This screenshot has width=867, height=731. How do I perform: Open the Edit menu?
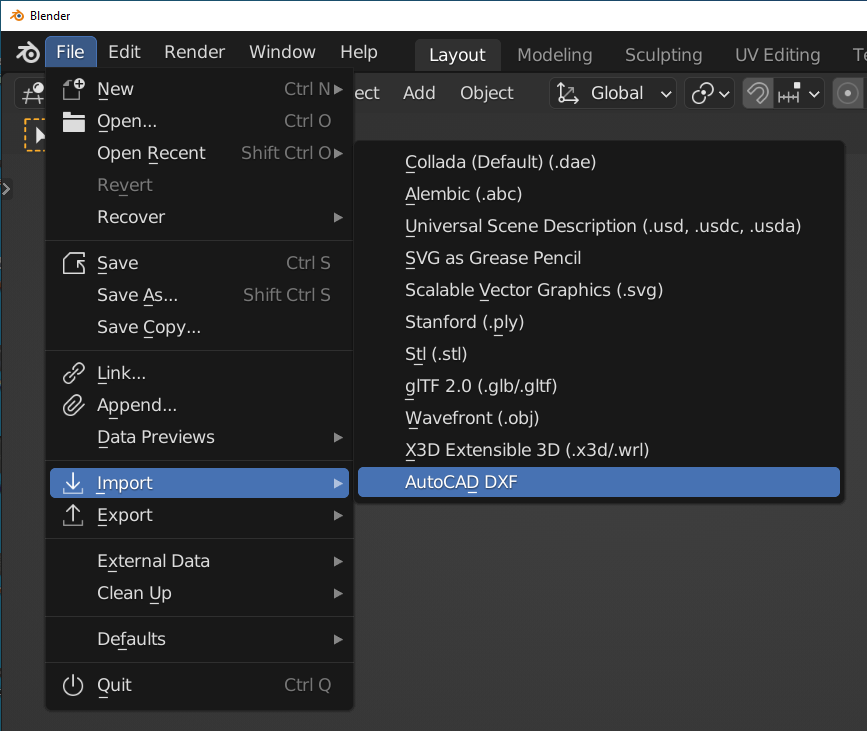click(124, 52)
